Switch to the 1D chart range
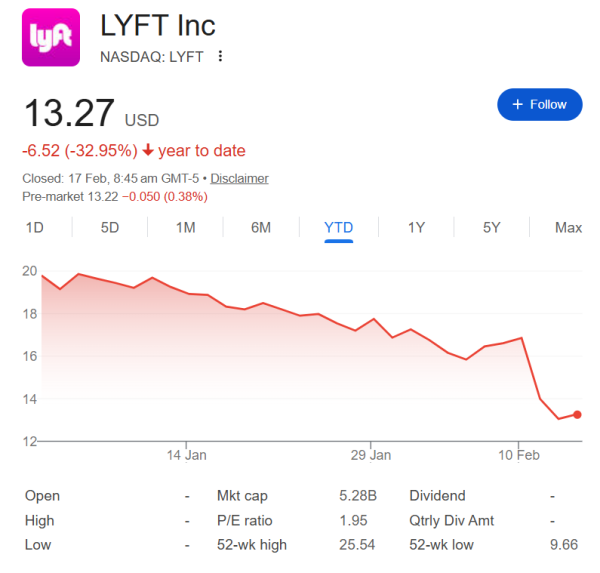 pyautogui.click(x=34, y=227)
